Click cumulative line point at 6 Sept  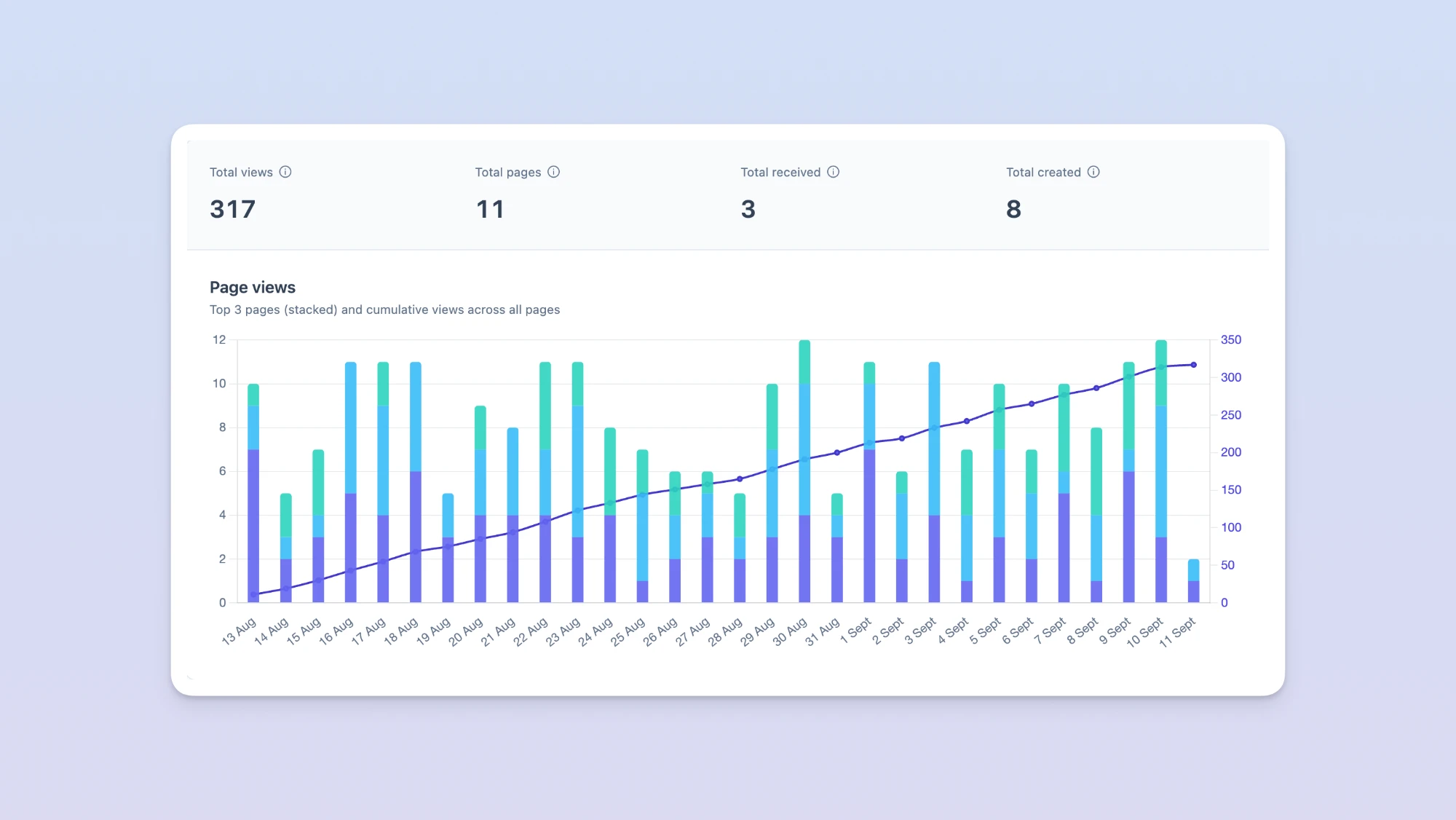pyautogui.click(x=1032, y=403)
